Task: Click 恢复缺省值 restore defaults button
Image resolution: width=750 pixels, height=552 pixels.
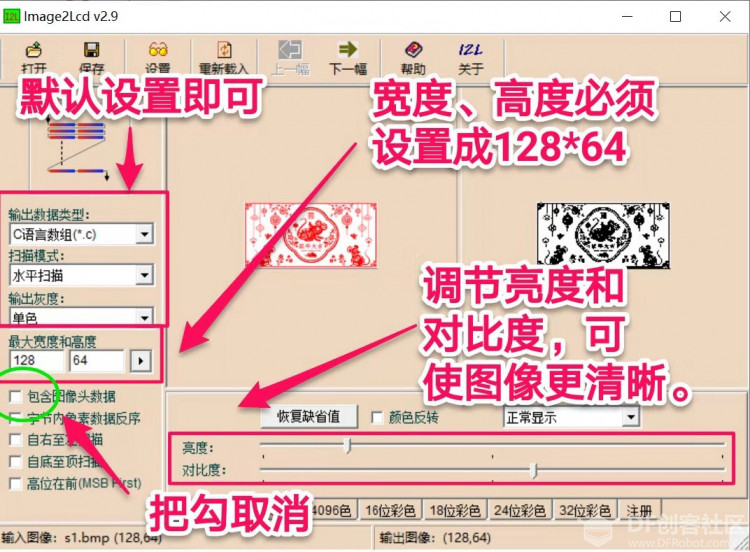Action: (x=309, y=417)
